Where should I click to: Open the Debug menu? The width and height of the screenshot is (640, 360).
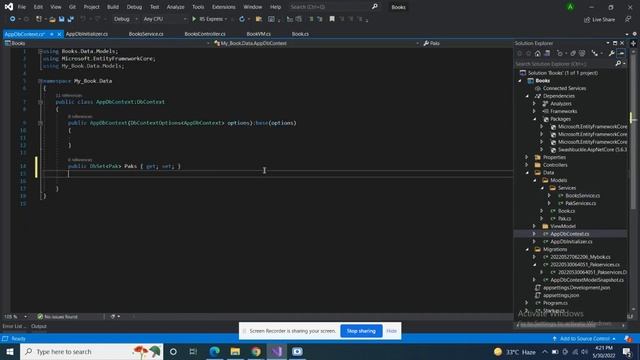tap(134, 7)
